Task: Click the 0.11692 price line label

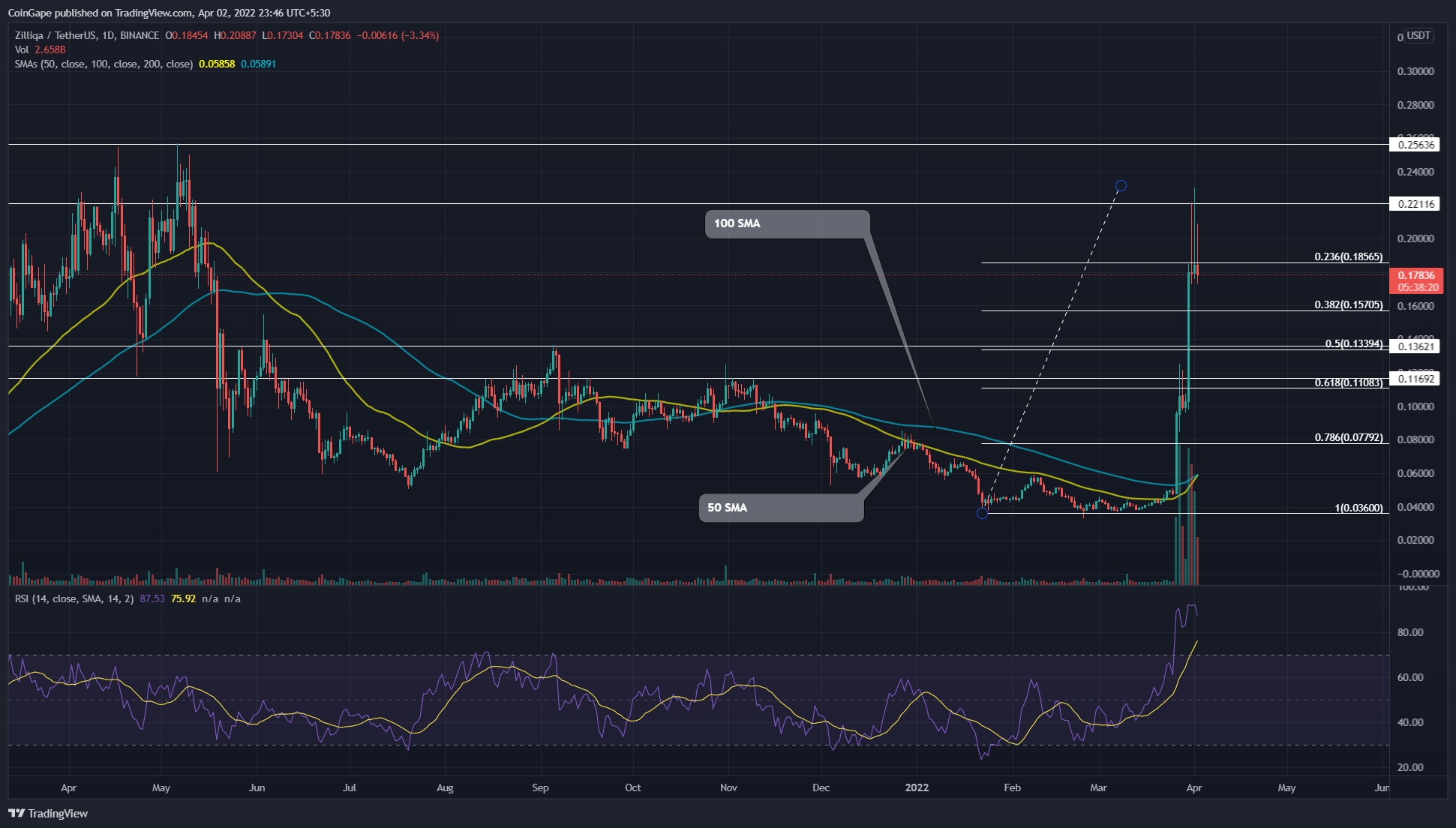Action: tap(1415, 379)
